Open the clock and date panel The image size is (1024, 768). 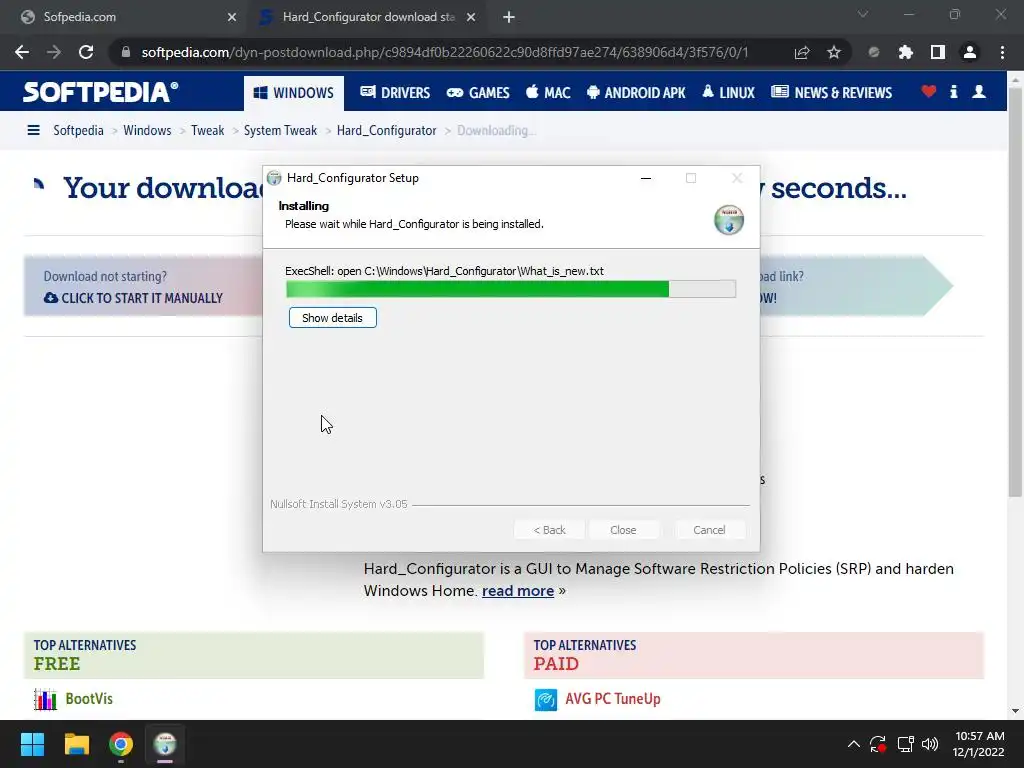[978, 744]
